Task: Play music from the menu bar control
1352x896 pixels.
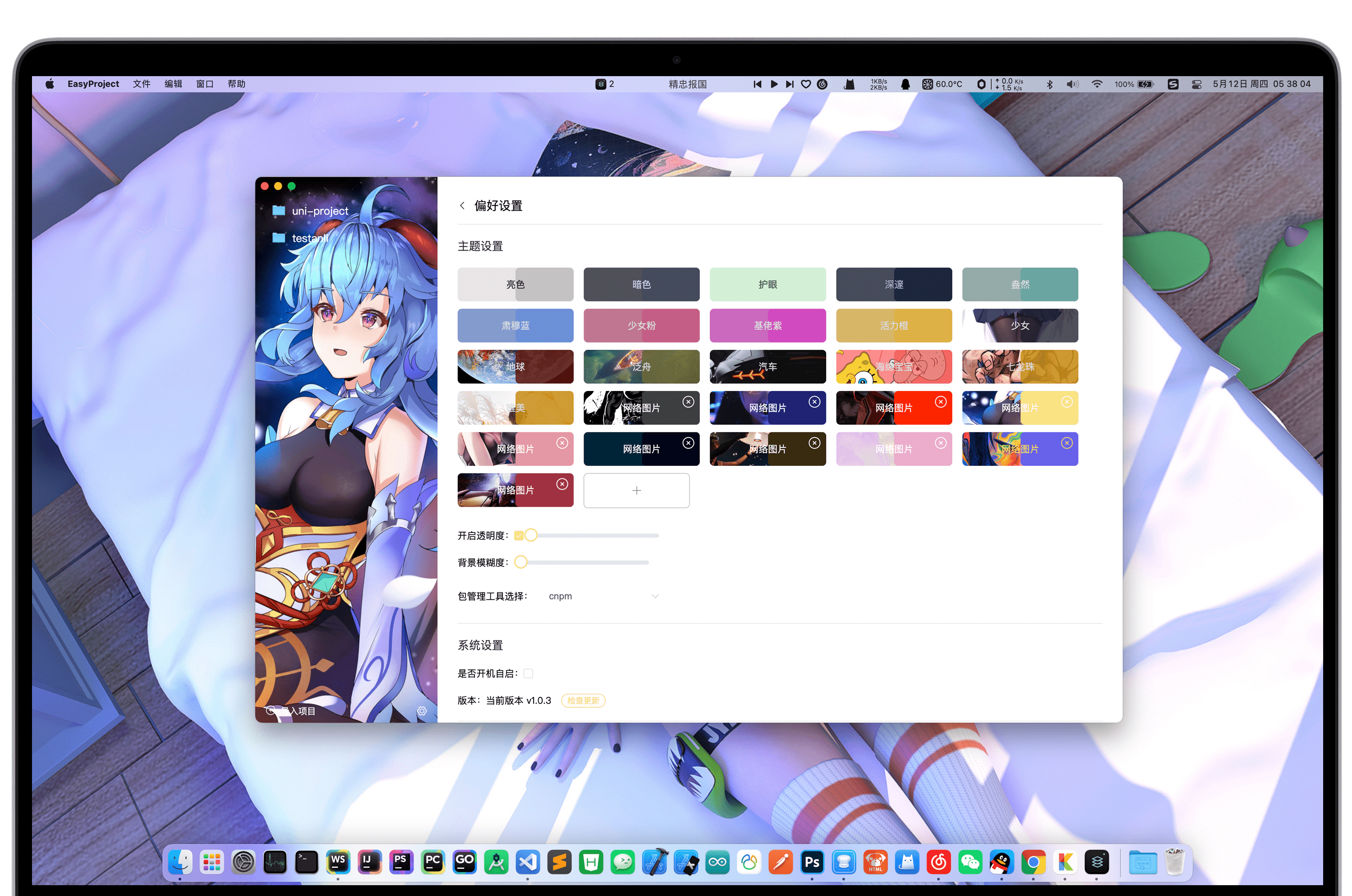Action: tap(774, 84)
